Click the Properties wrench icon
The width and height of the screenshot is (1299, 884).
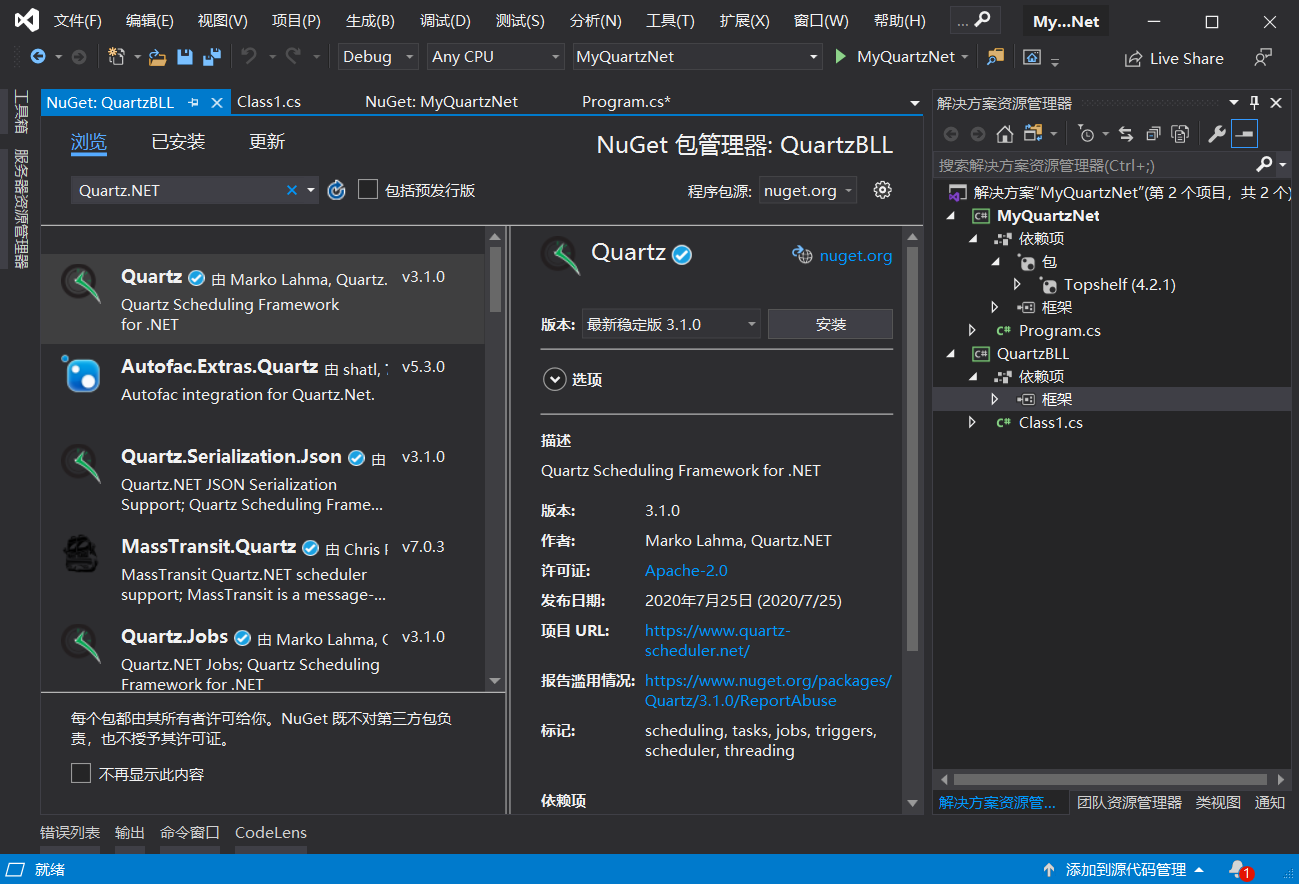point(1217,134)
